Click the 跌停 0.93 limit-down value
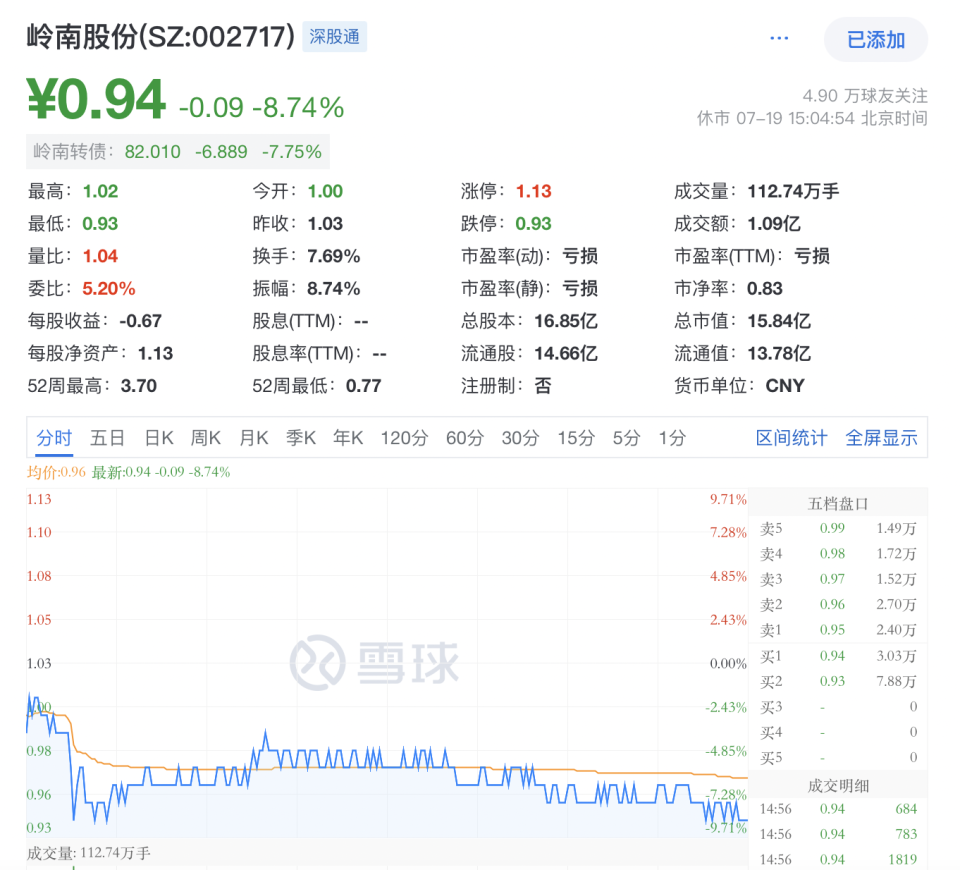 coord(533,224)
